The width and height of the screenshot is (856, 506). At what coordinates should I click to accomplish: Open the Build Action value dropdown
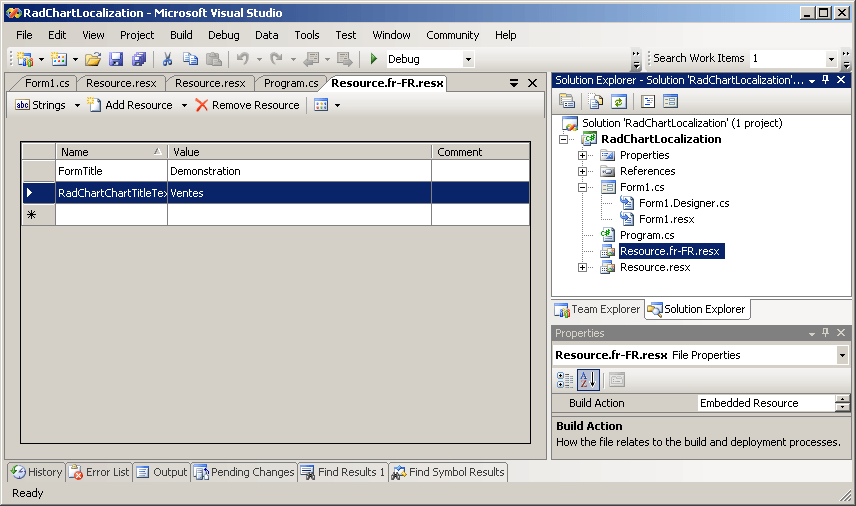(x=842, y=403)
